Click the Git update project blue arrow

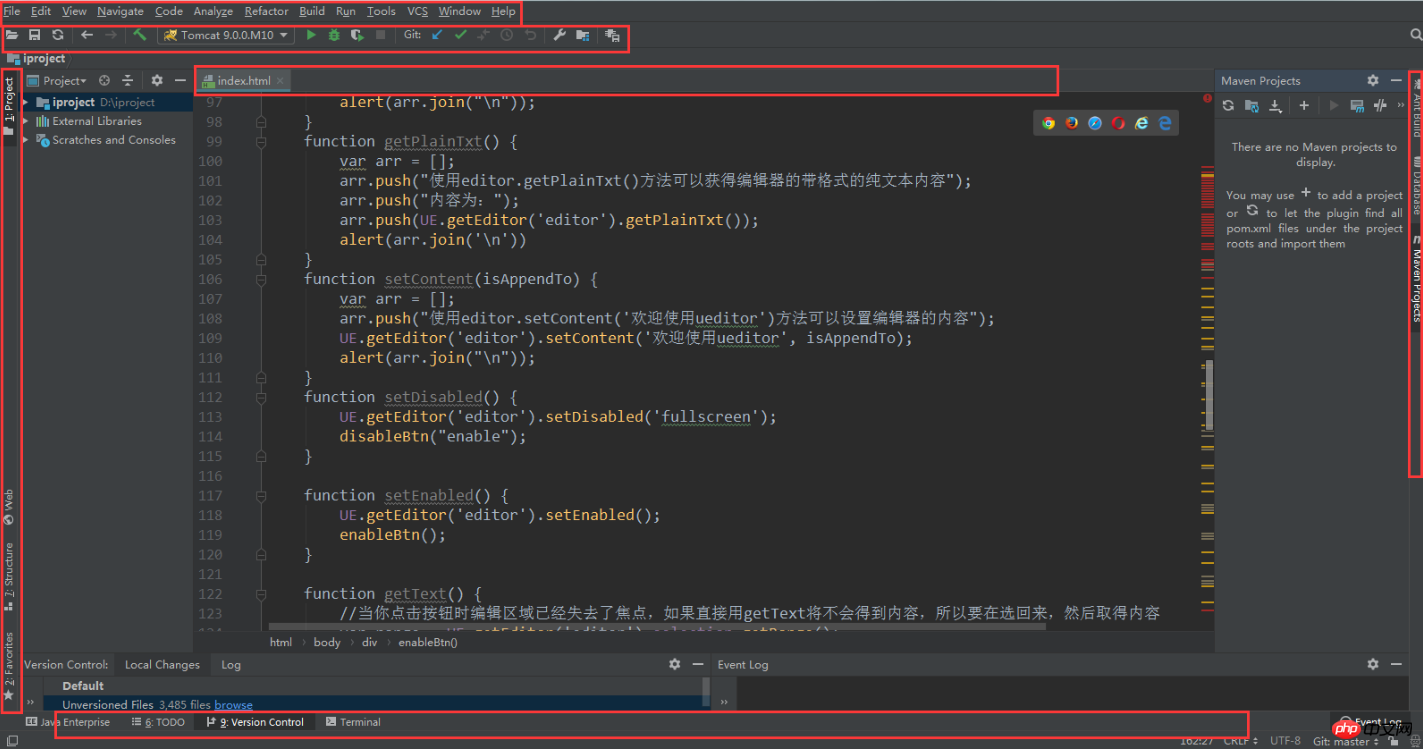click(x=436, y=35)
